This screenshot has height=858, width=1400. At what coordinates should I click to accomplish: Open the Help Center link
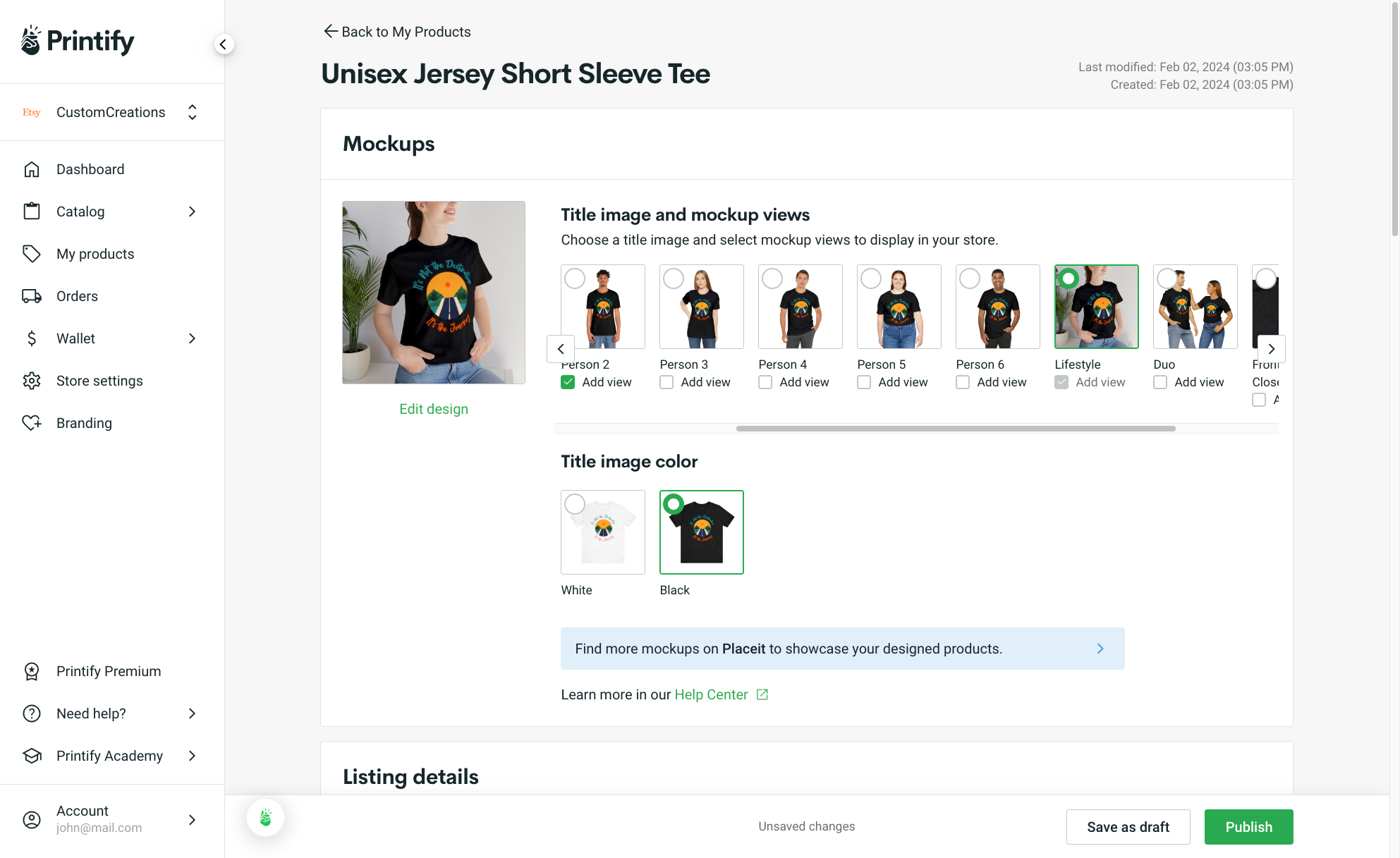(710, 694)
